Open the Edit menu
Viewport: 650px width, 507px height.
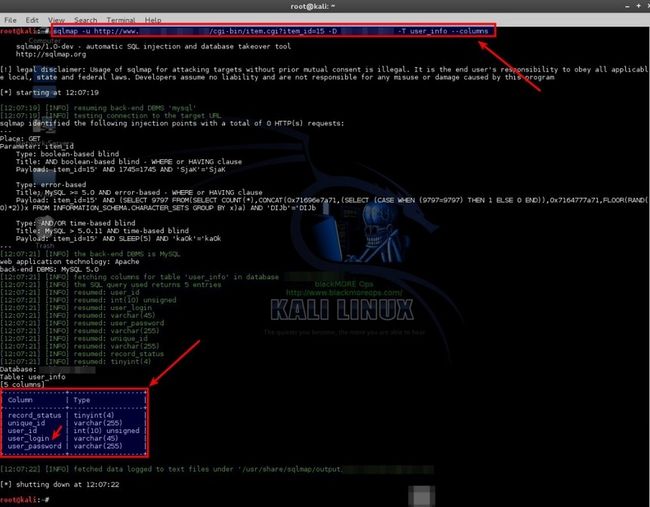(32, 20)
